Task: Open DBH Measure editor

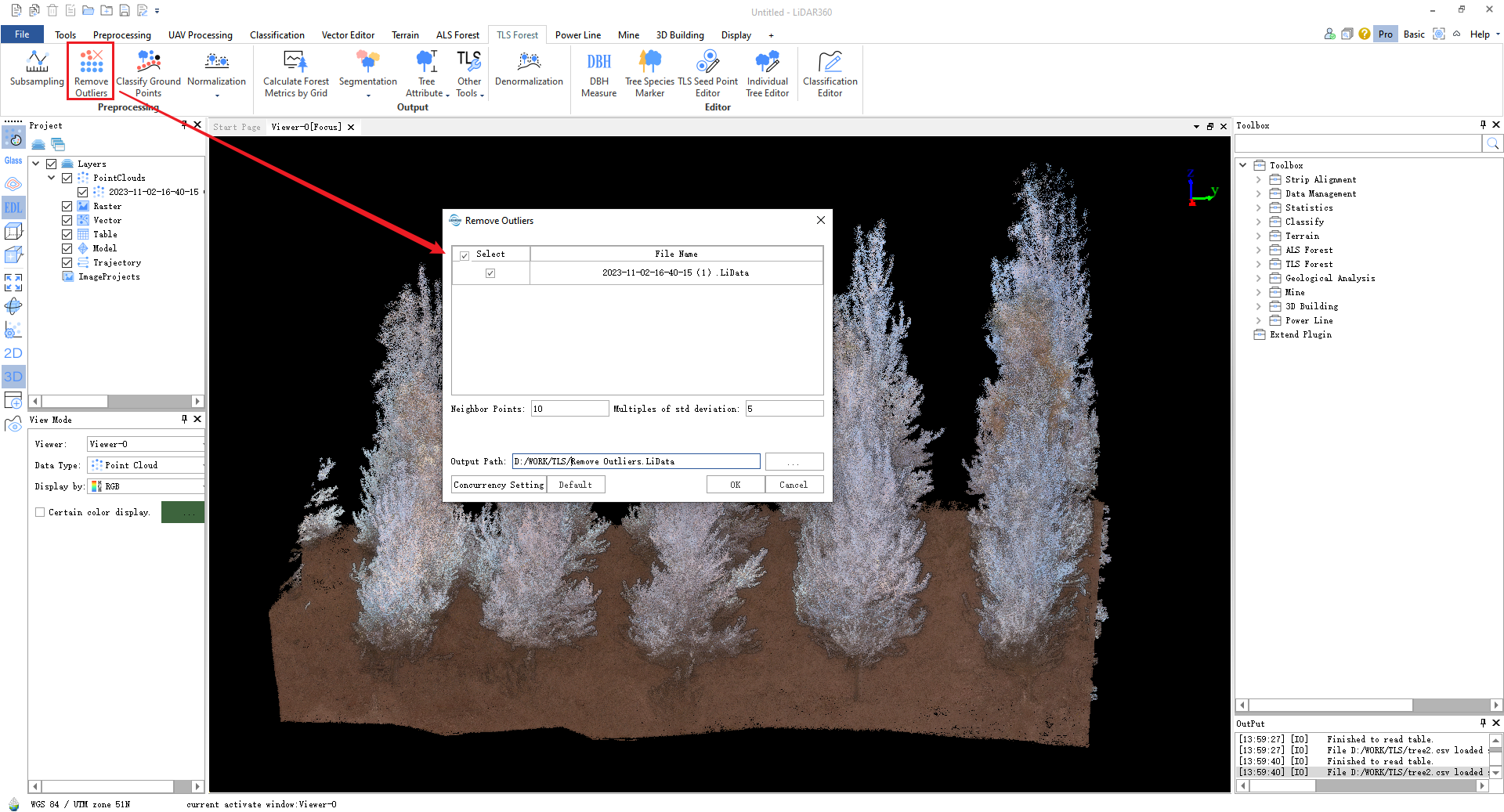Action: point(598,74)
